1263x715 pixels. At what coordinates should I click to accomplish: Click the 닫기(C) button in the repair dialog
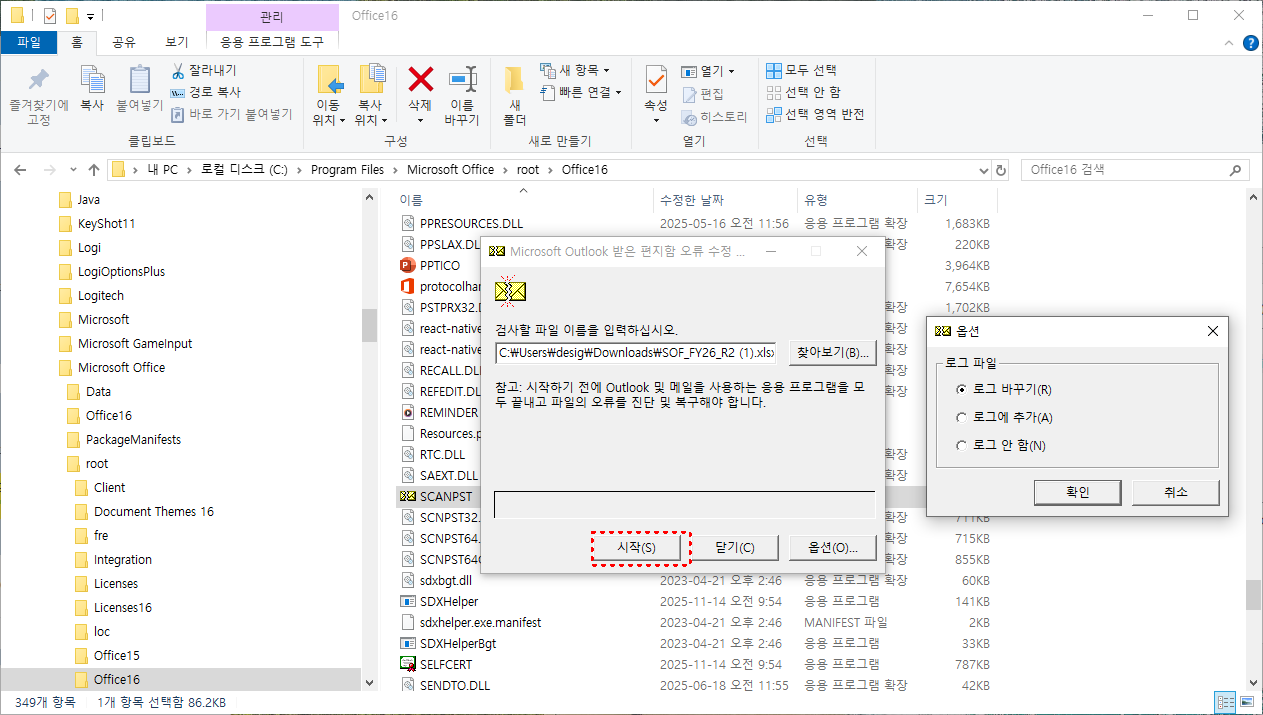coord(734,548)
